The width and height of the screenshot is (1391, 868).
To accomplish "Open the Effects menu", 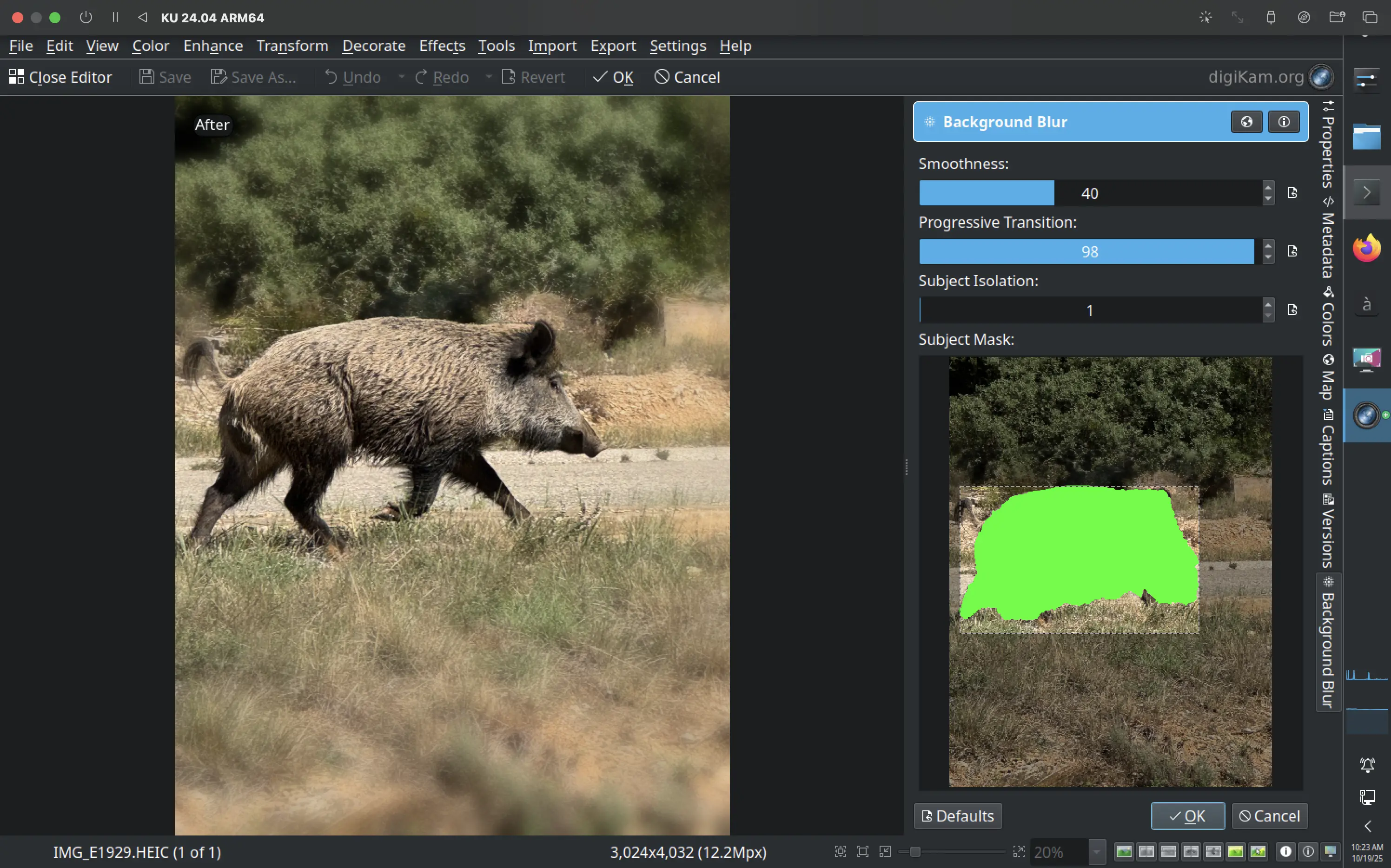I will coord(442,46).
